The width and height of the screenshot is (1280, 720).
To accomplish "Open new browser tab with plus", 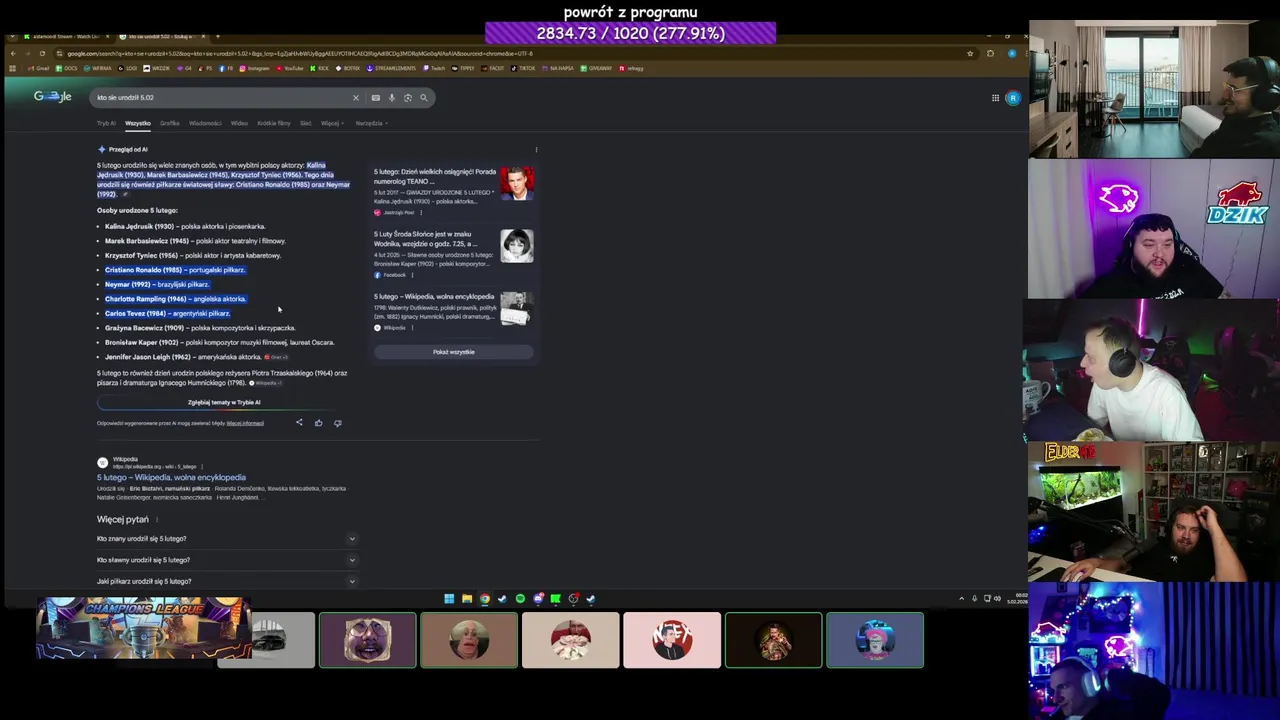I will point(217,36).
